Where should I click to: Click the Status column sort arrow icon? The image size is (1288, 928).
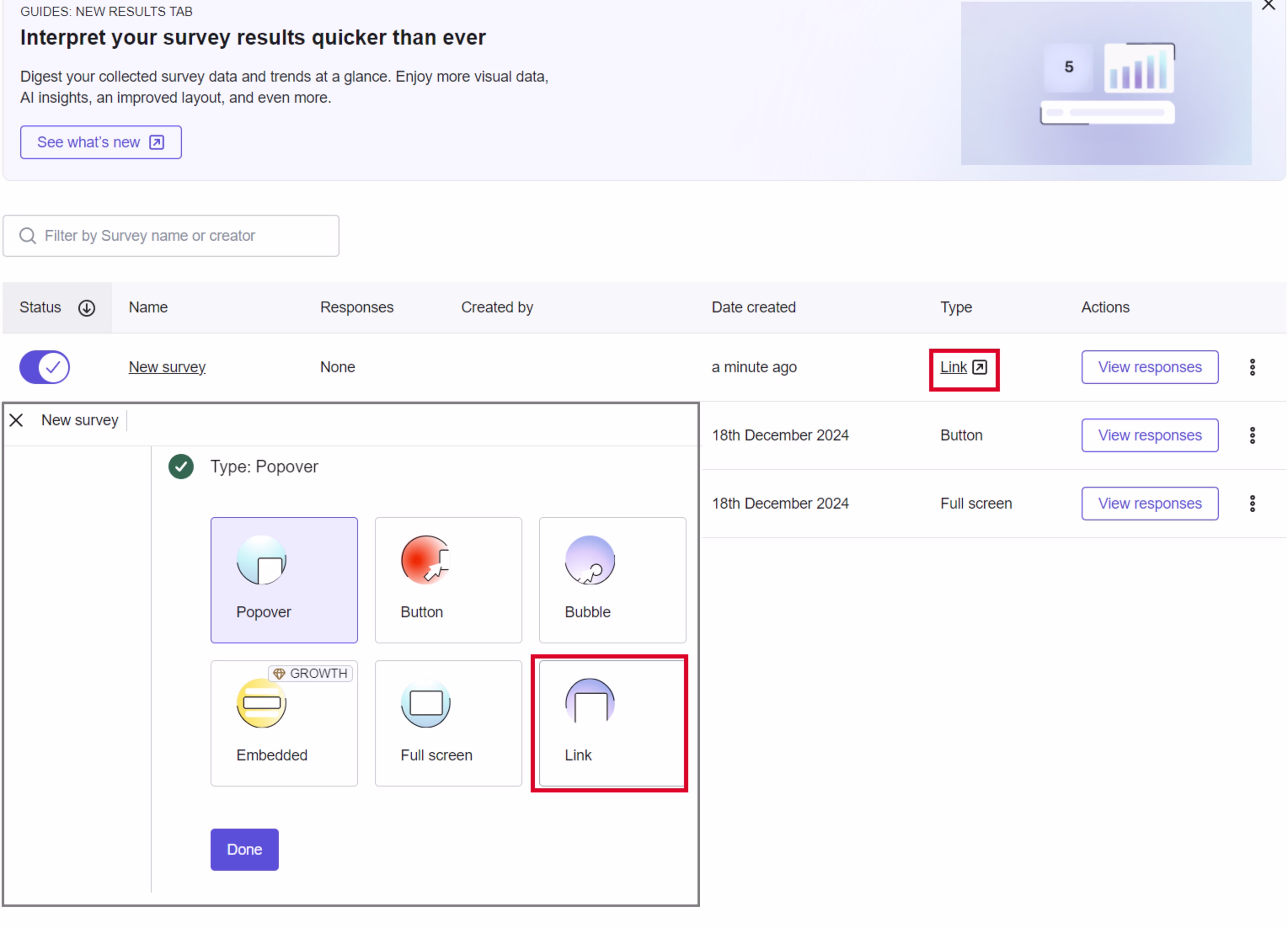[86, 308]
